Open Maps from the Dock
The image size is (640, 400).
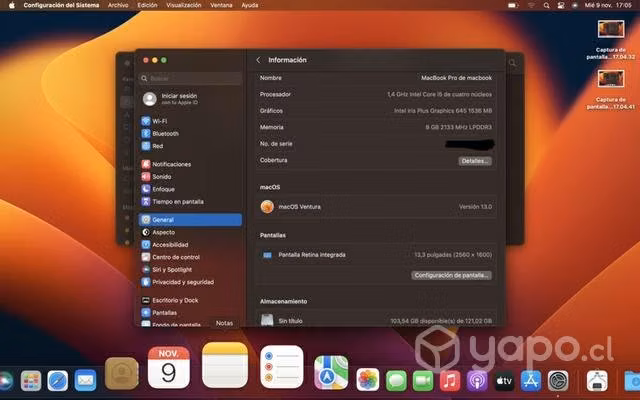pos(331,372)
